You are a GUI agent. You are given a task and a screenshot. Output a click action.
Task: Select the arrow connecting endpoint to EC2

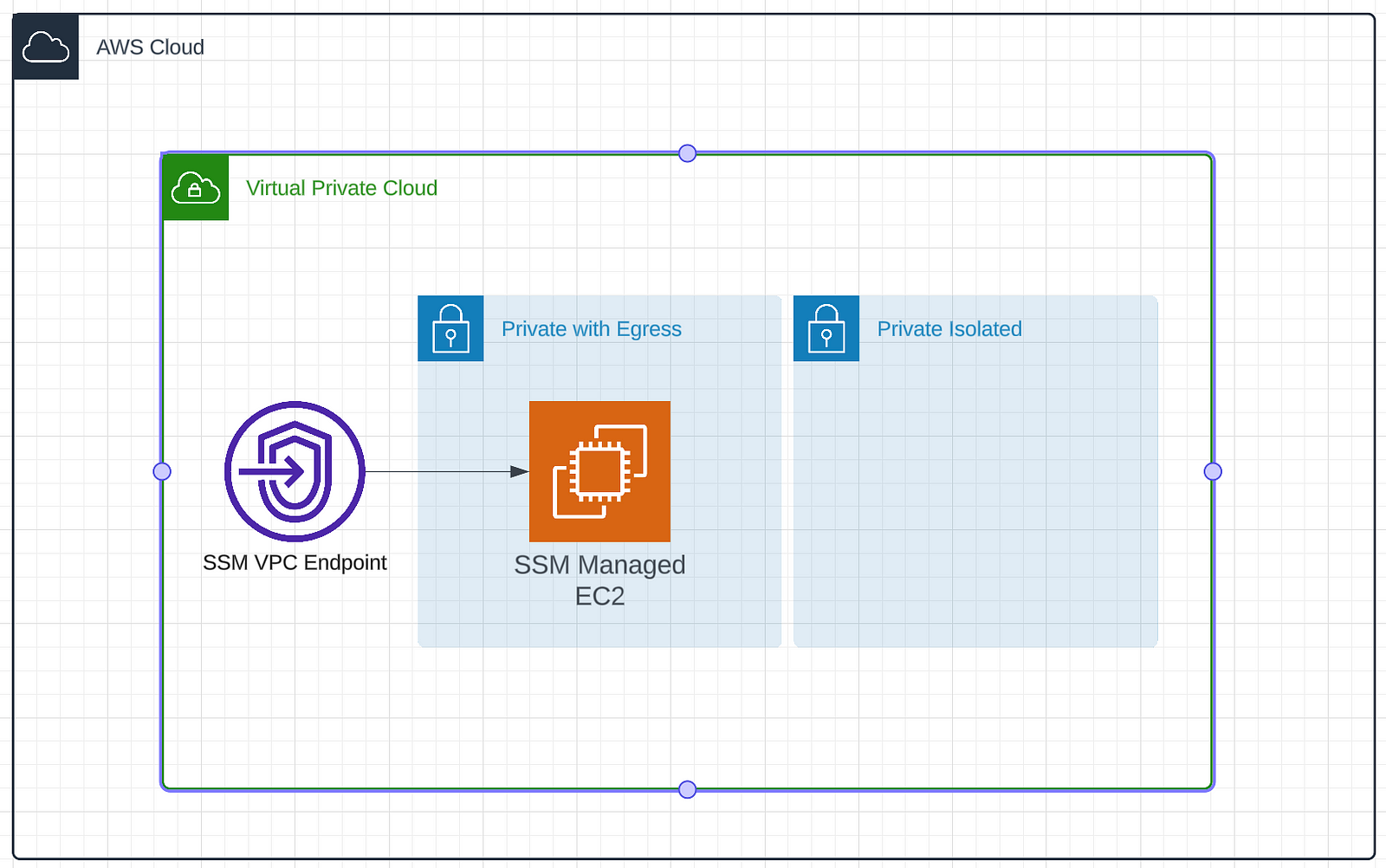447,471
